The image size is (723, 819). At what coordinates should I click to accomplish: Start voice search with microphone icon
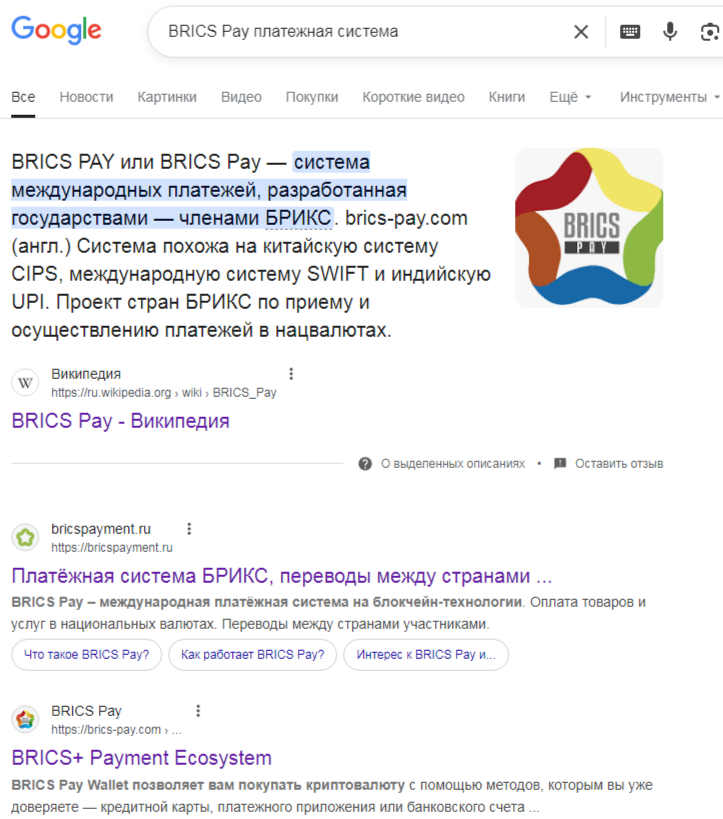(x=670, y=32)
